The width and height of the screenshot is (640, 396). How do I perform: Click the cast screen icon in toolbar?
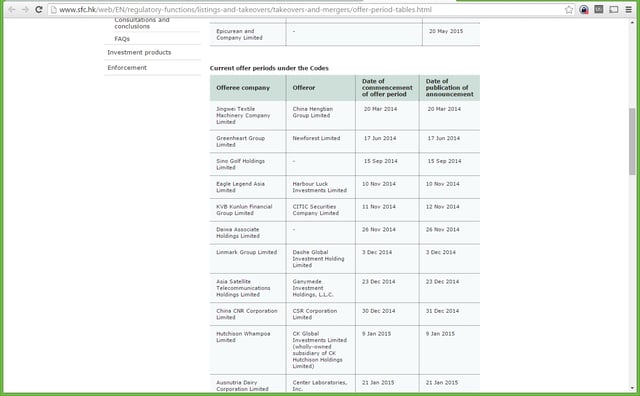(x=614, y=9)
